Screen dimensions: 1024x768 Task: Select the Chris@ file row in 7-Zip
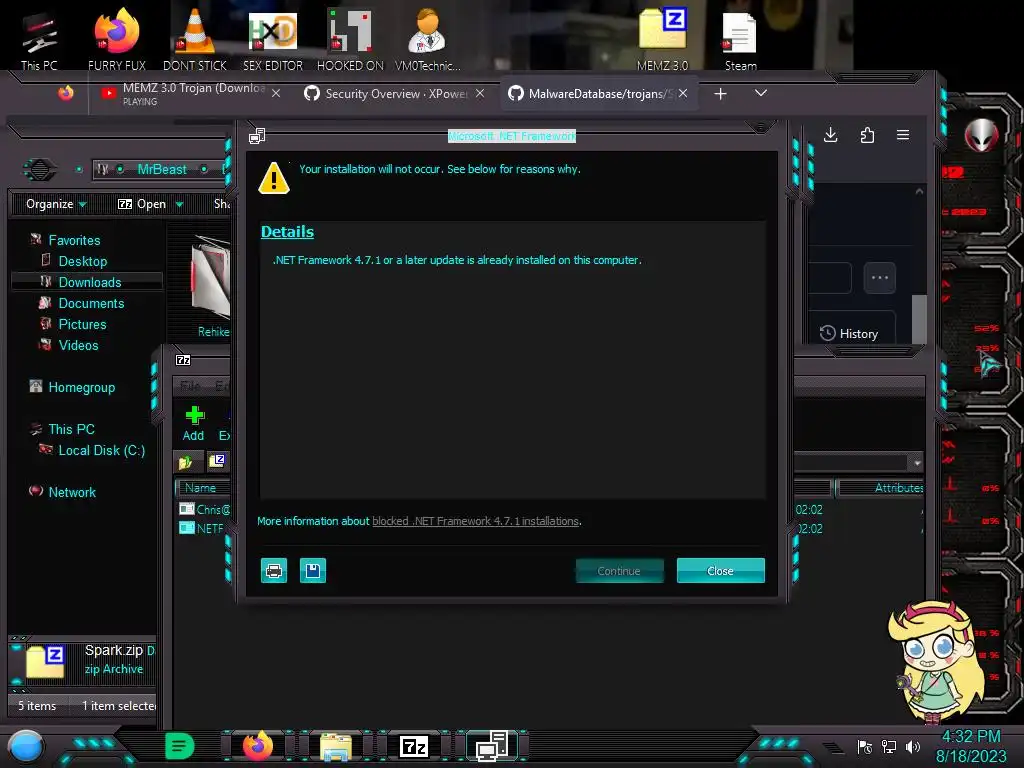tap(205, 509)
